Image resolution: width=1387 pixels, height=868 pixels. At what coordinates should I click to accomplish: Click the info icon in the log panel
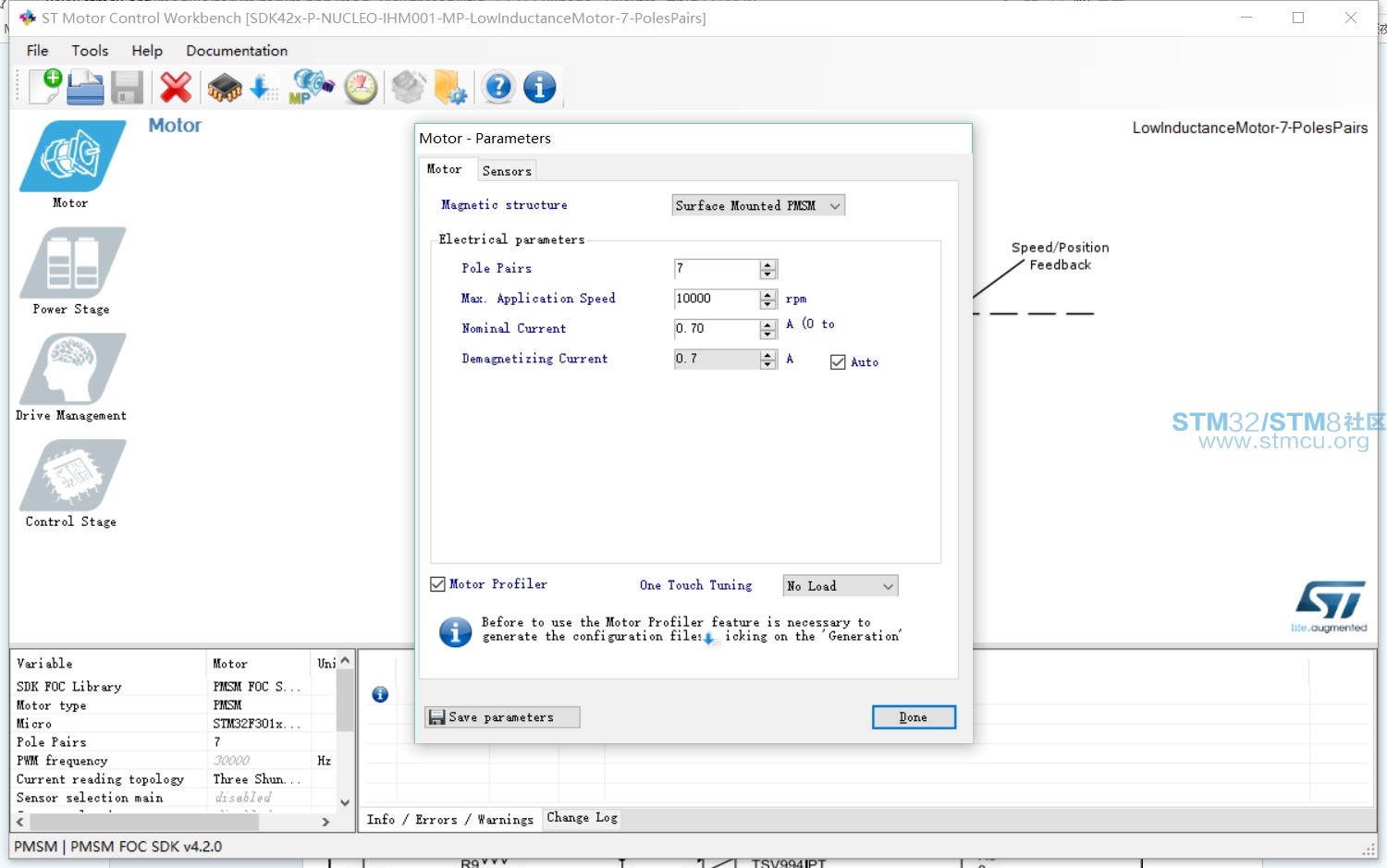pos(380,694)
